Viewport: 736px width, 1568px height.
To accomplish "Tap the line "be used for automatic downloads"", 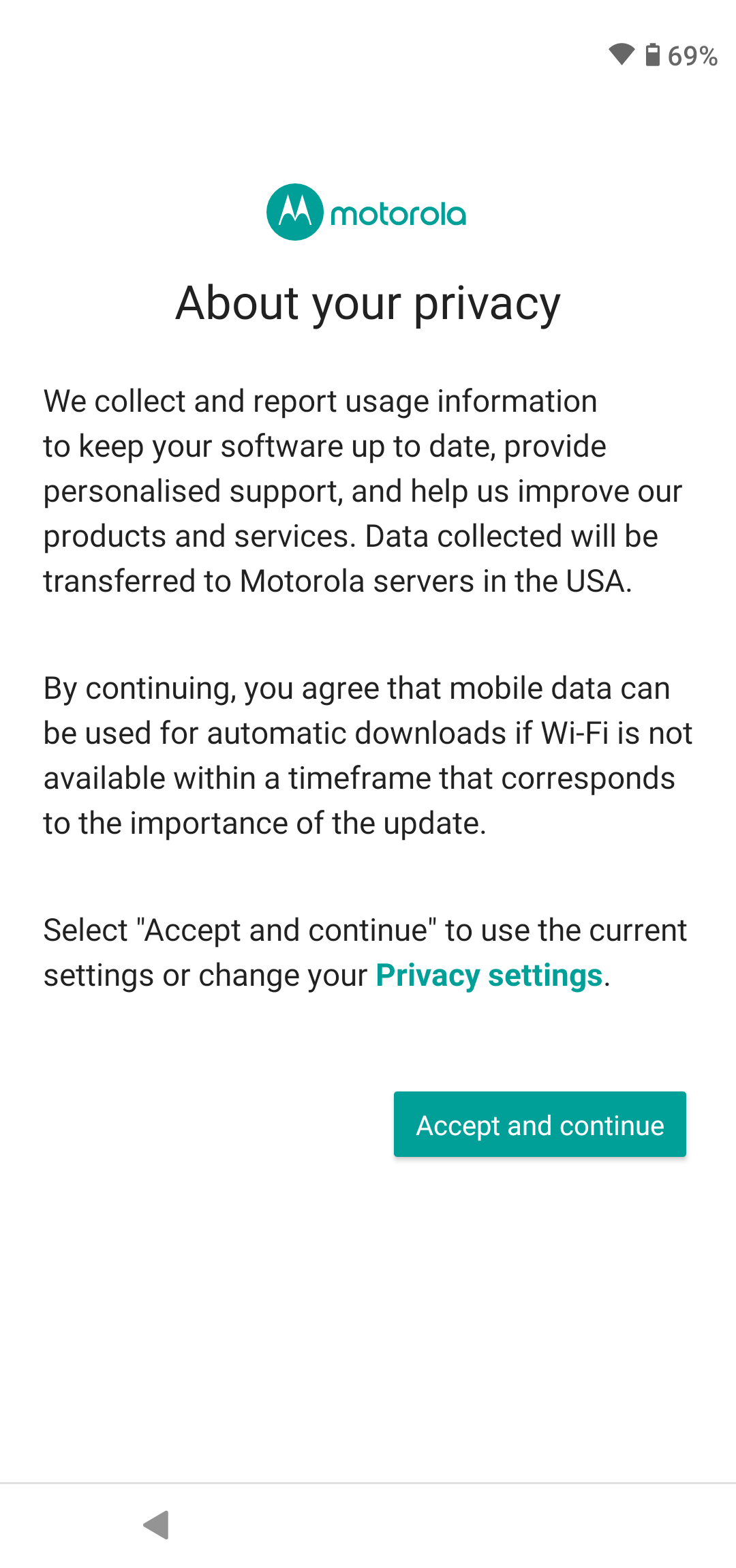I will tap(368, 734).
